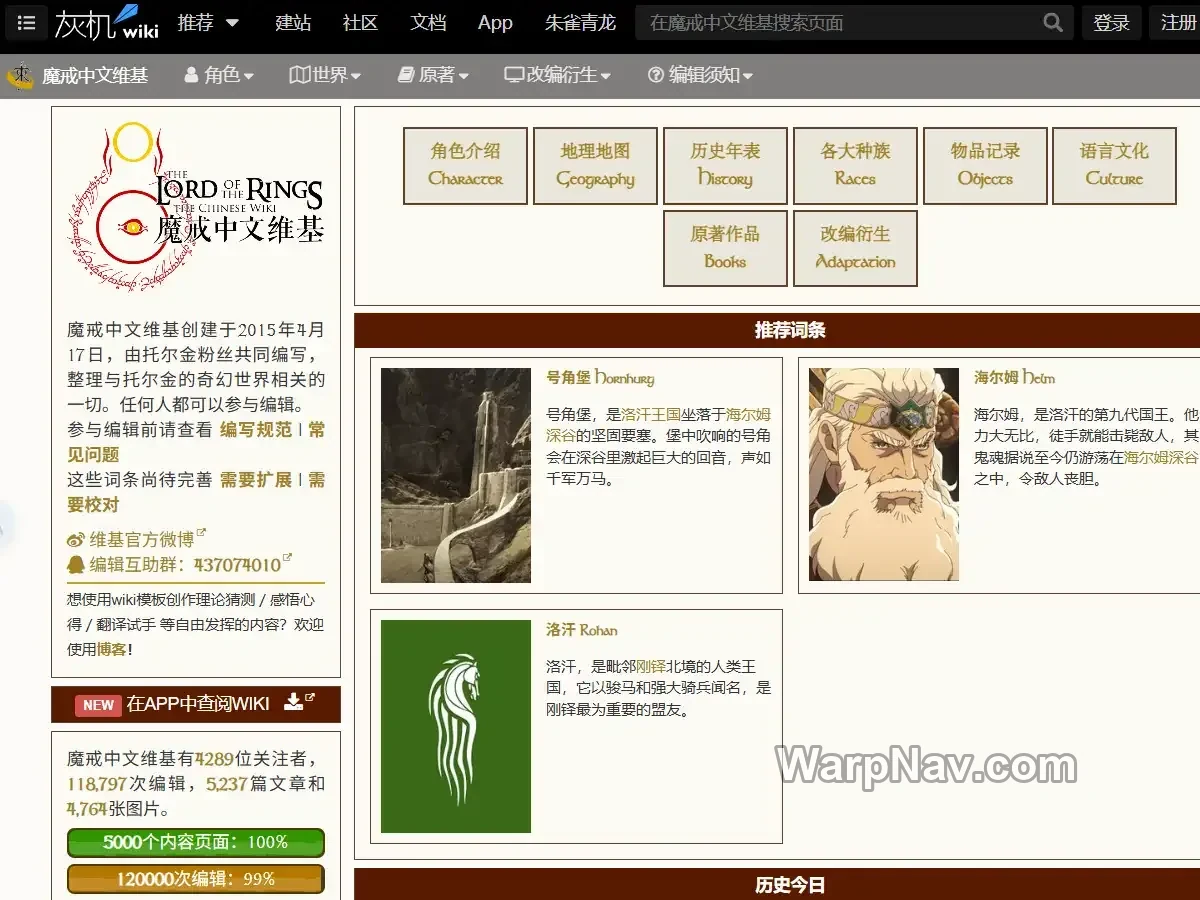Image resolution: width=1200 pixels, height=900 pixels.
Task: Expand the 改编衍生 dropdown menu
Action: click(x=557, y=75)
